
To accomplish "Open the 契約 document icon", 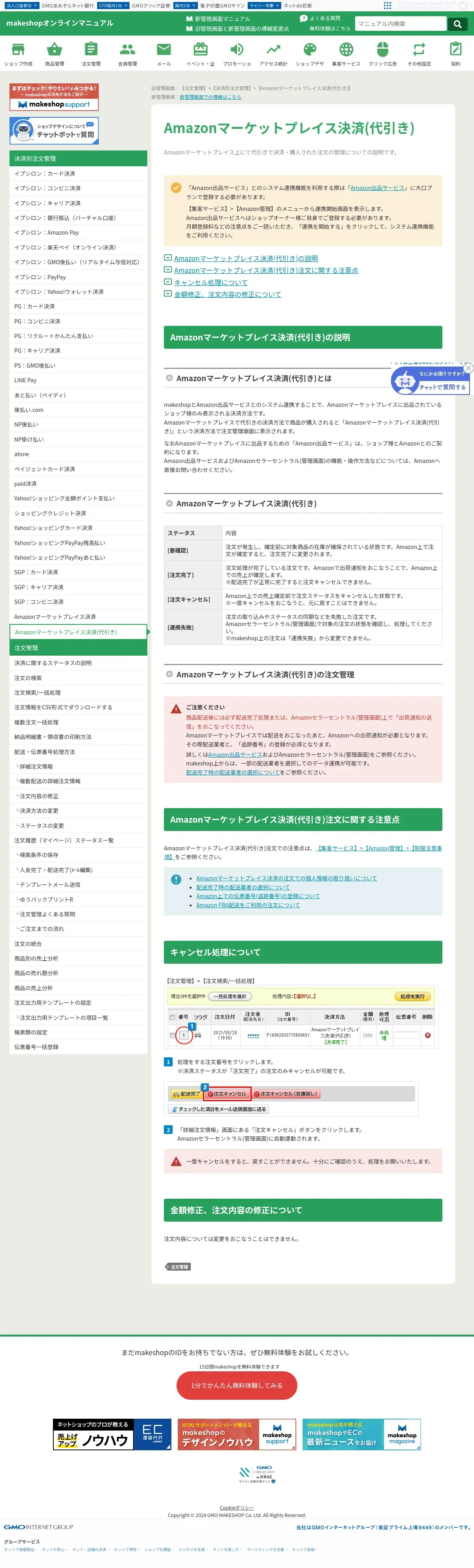I will click(x=456, y=49).
